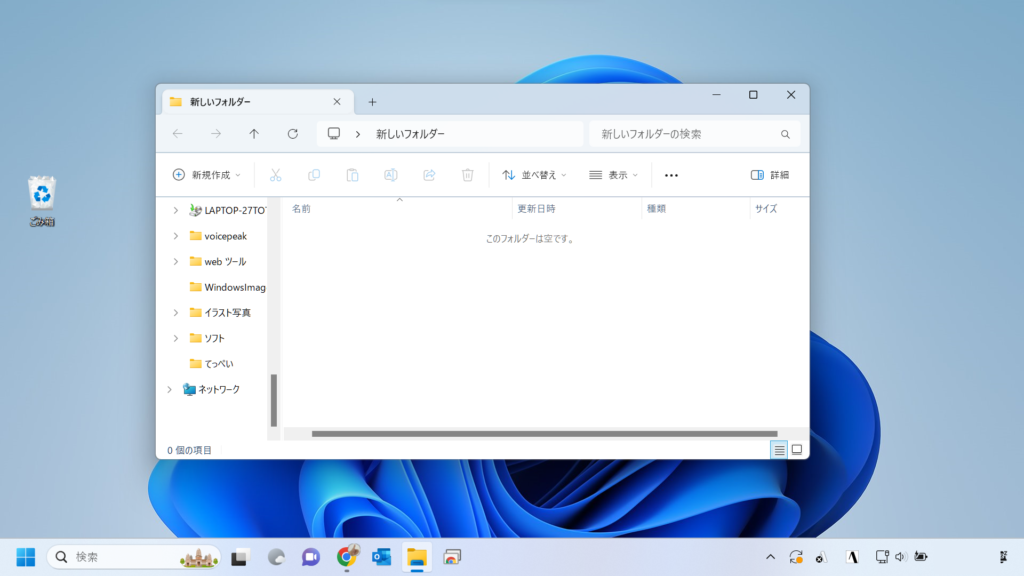Show hidden system tray icons chevron
The image size is (1024, 576).
point(771,557)
